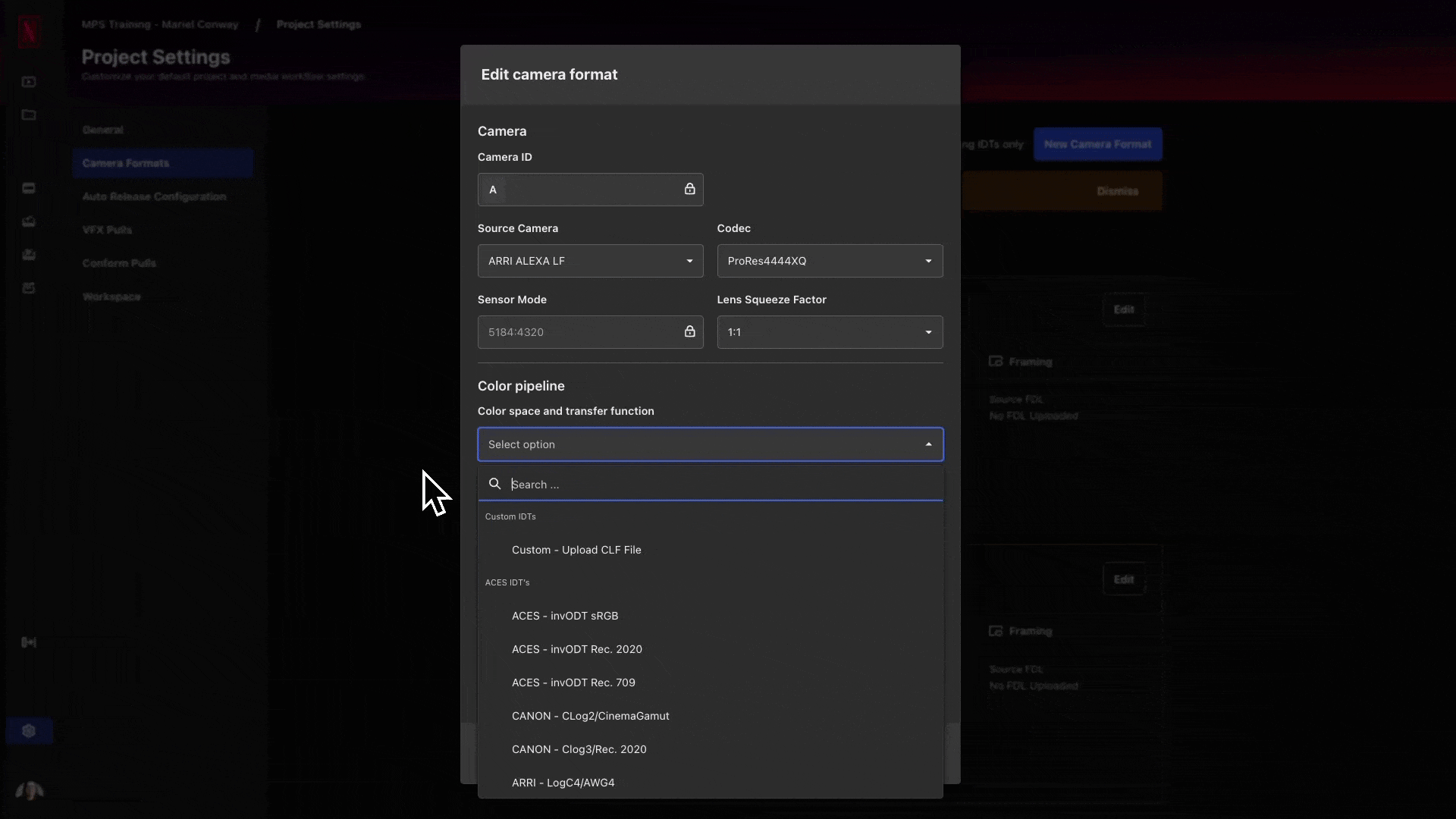Click the first sidebar media icon
This screenshot has height=819, width=1456.
(29, 82)
